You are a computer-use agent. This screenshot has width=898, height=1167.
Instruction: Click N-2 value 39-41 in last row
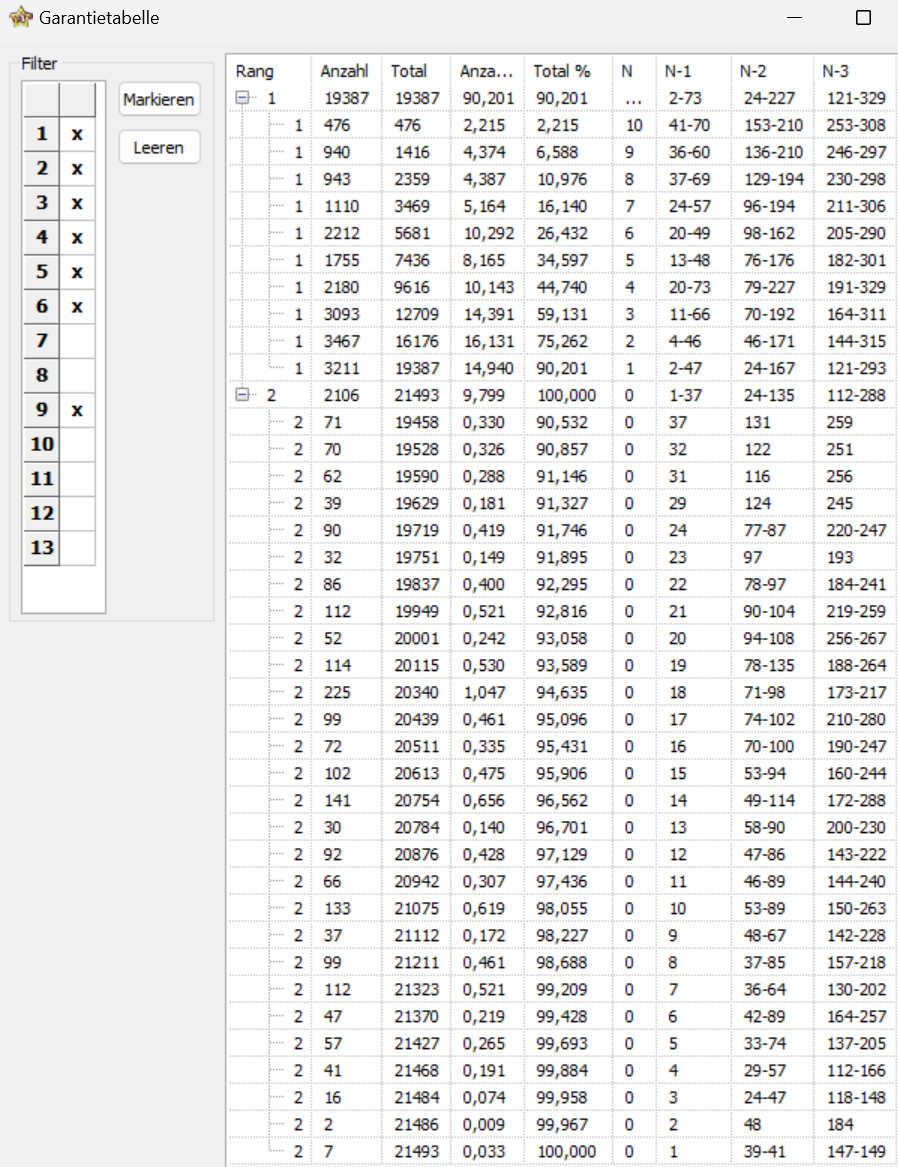pos(764,1151)
